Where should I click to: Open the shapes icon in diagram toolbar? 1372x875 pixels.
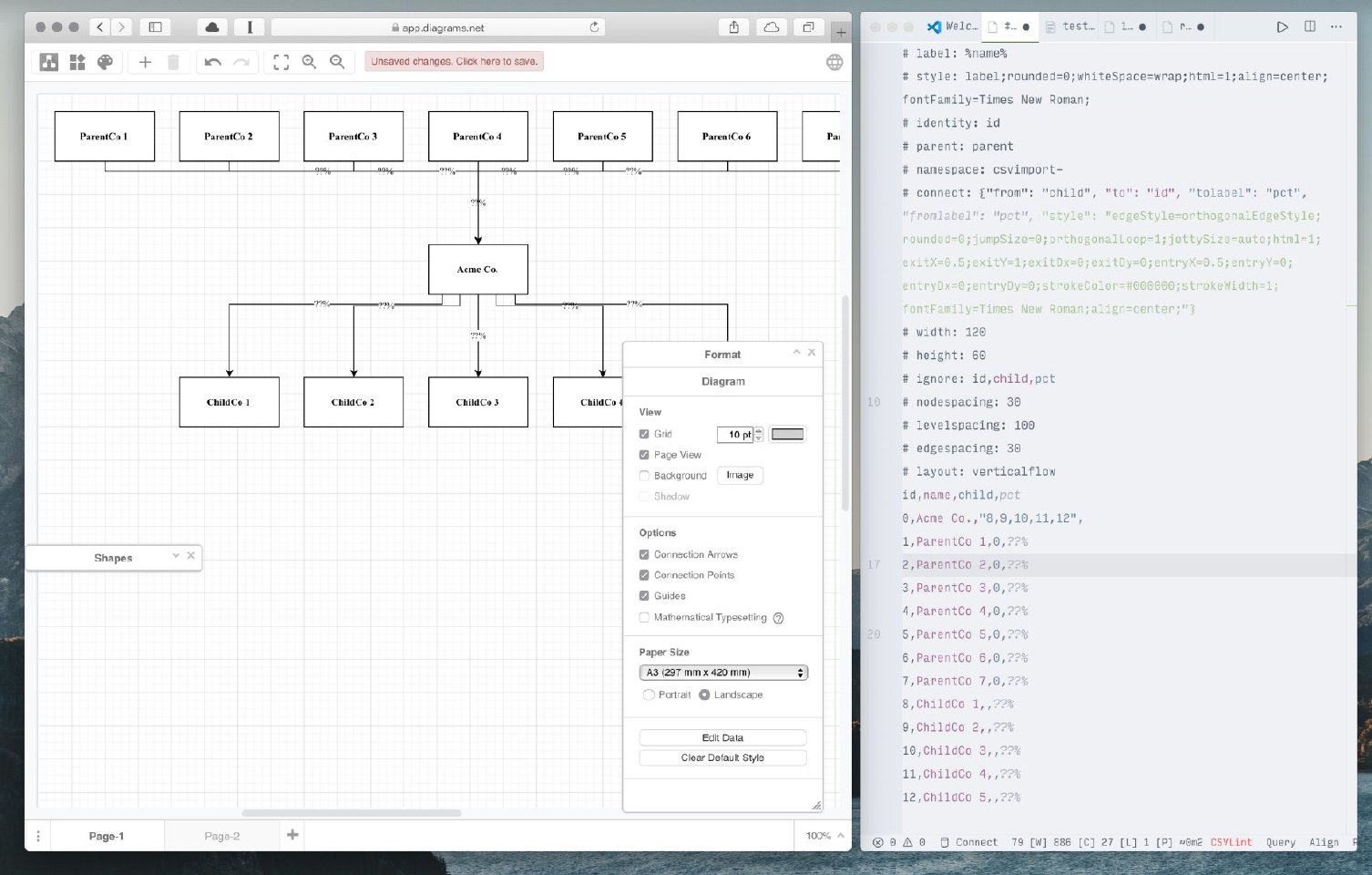(77, 62)
